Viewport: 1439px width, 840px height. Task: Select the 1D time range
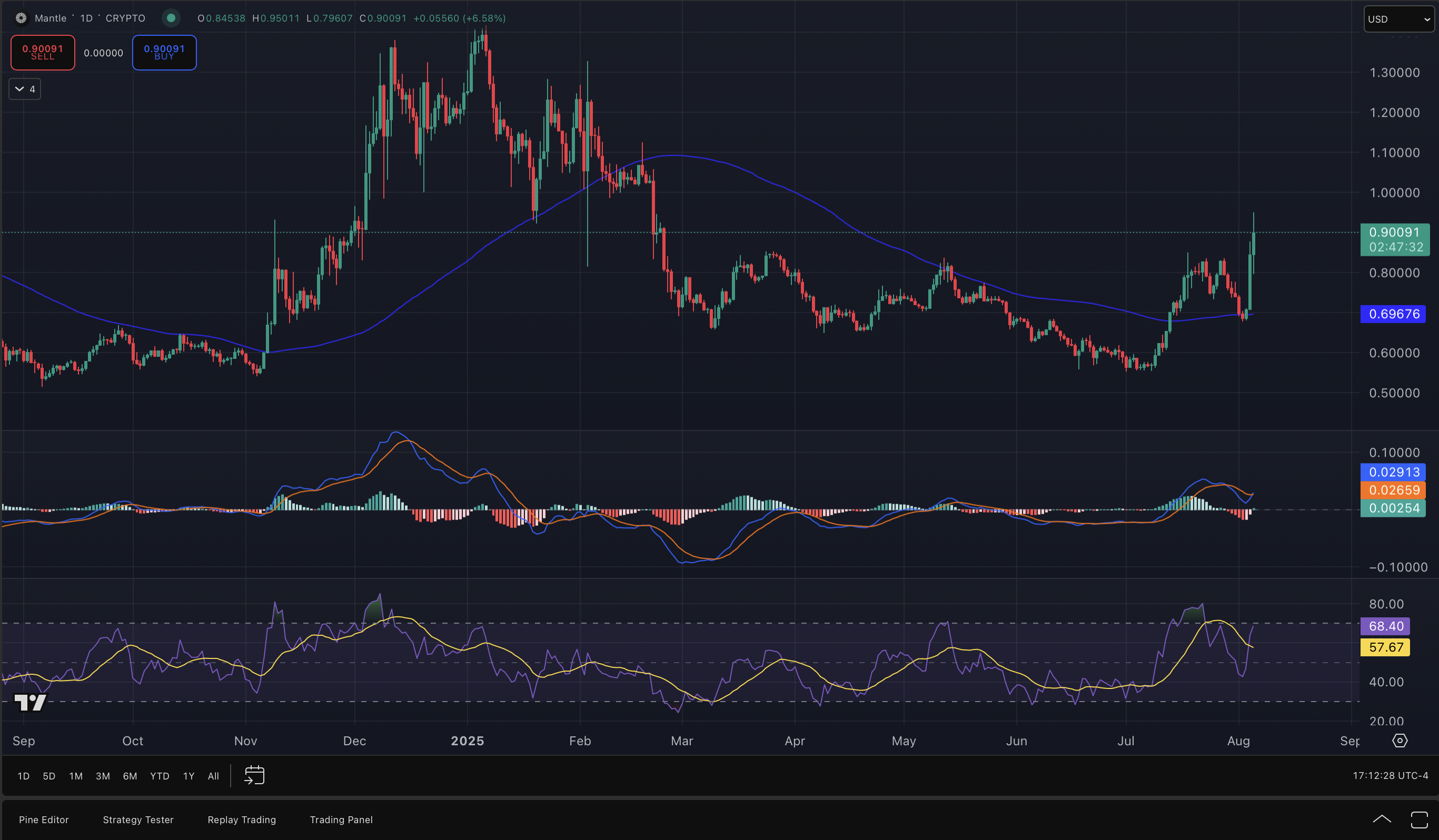point(23,776)
